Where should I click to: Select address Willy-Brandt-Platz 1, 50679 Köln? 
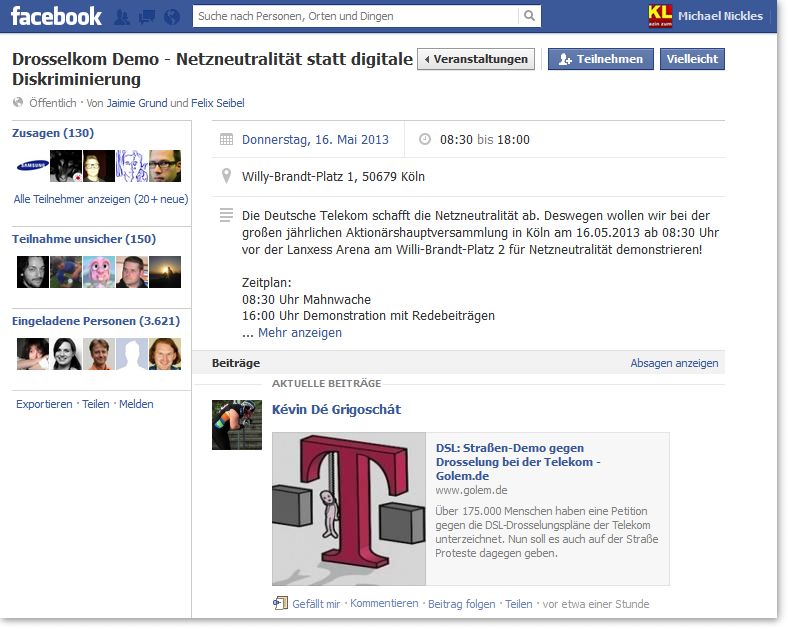(333, 177)
